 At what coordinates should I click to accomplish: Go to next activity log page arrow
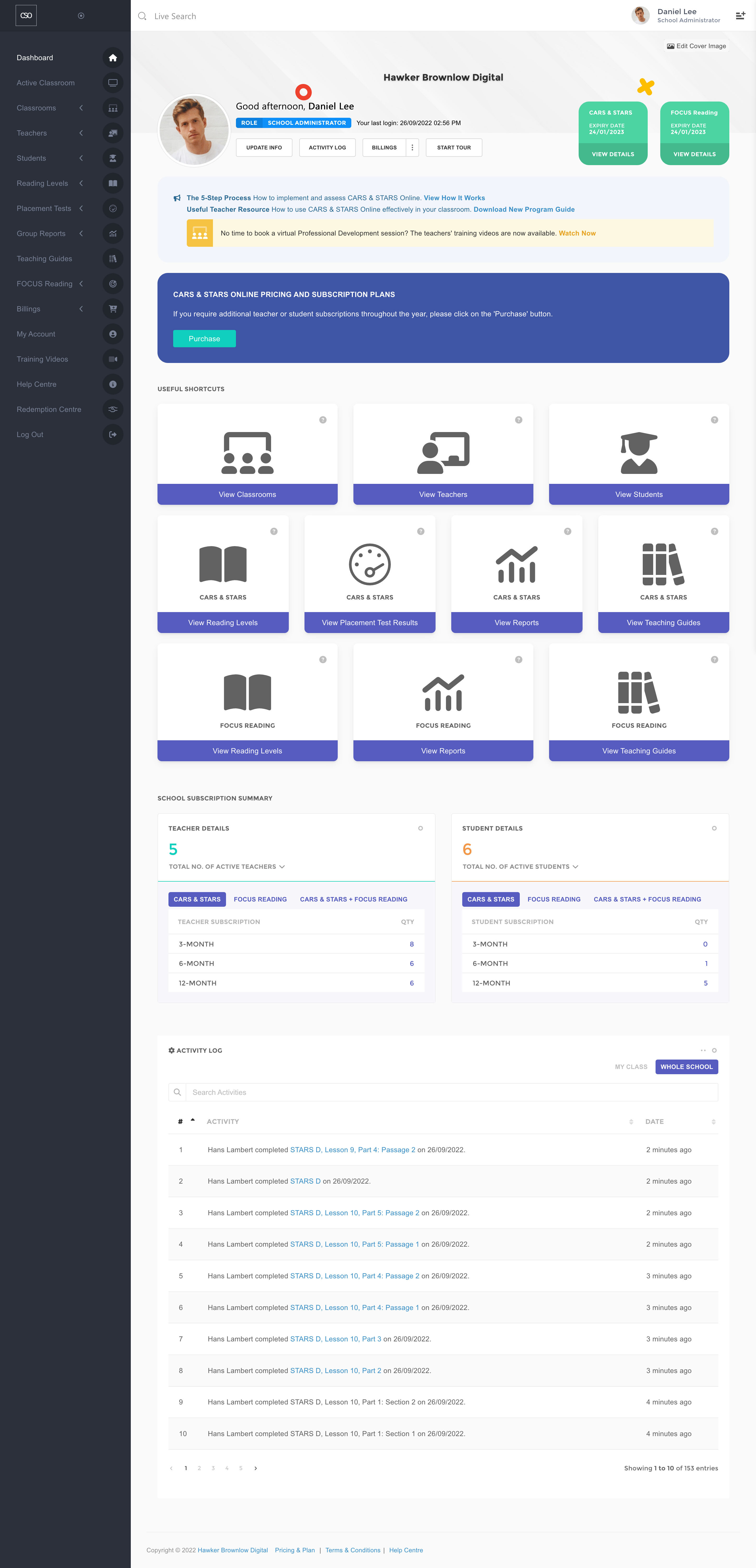pos(256,1468)
